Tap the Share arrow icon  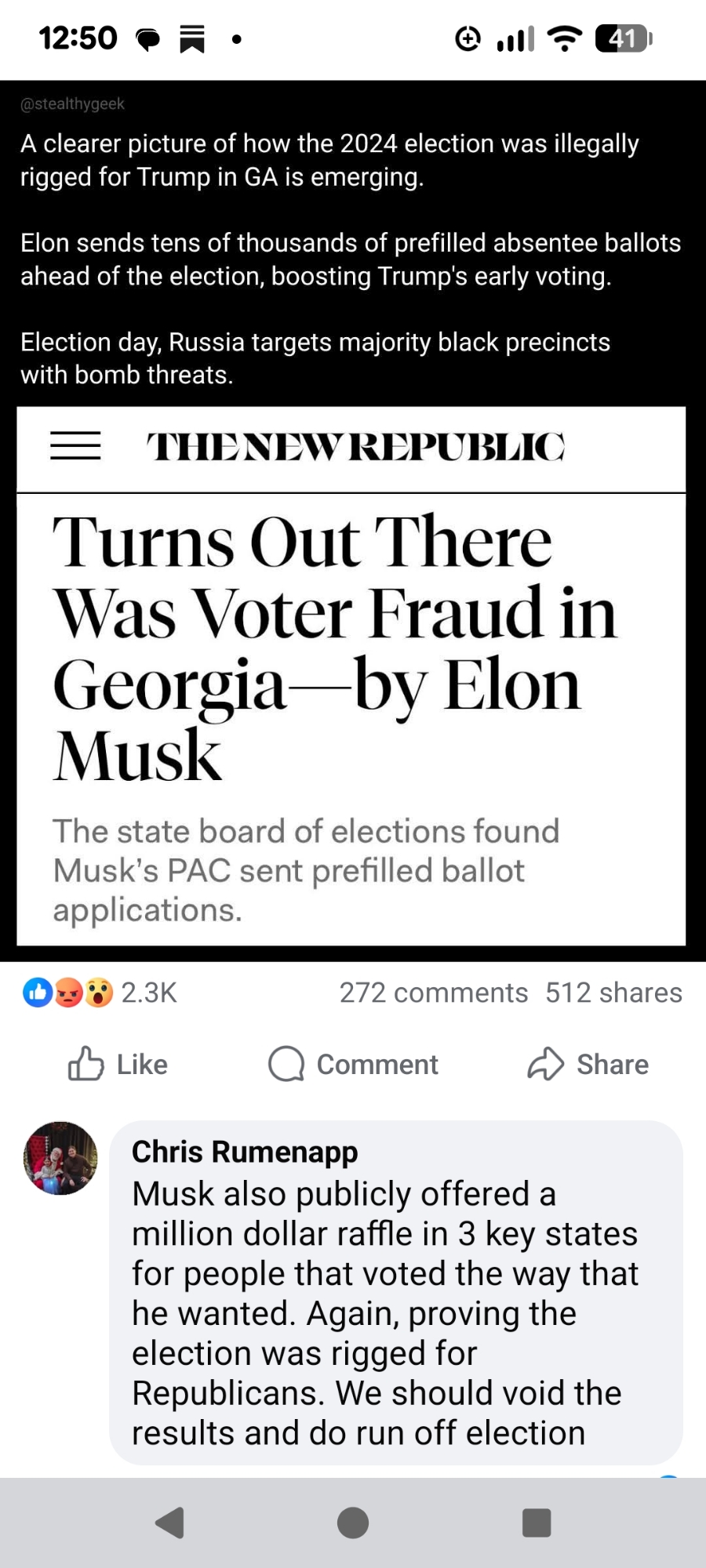pyautogui.click(x=546, y=1064)
